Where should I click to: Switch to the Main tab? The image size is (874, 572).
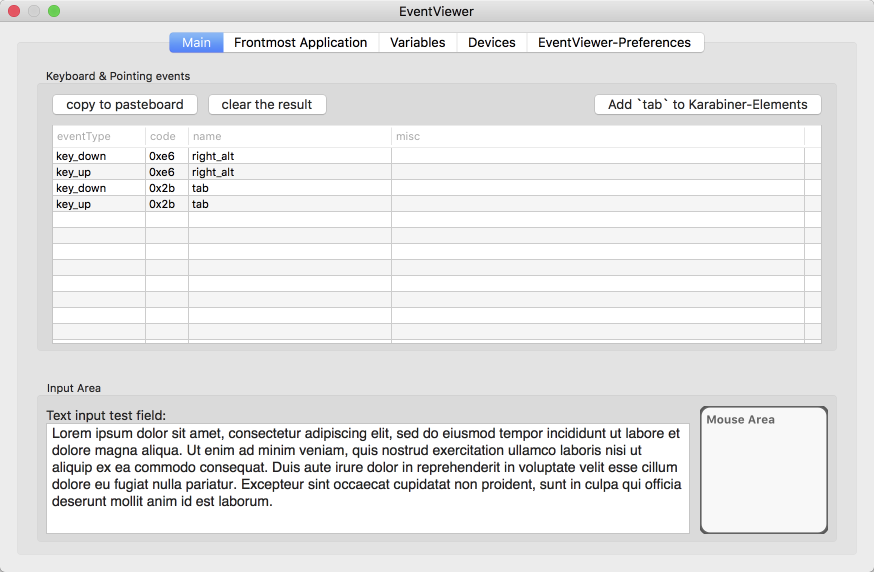tap(196, 42)
